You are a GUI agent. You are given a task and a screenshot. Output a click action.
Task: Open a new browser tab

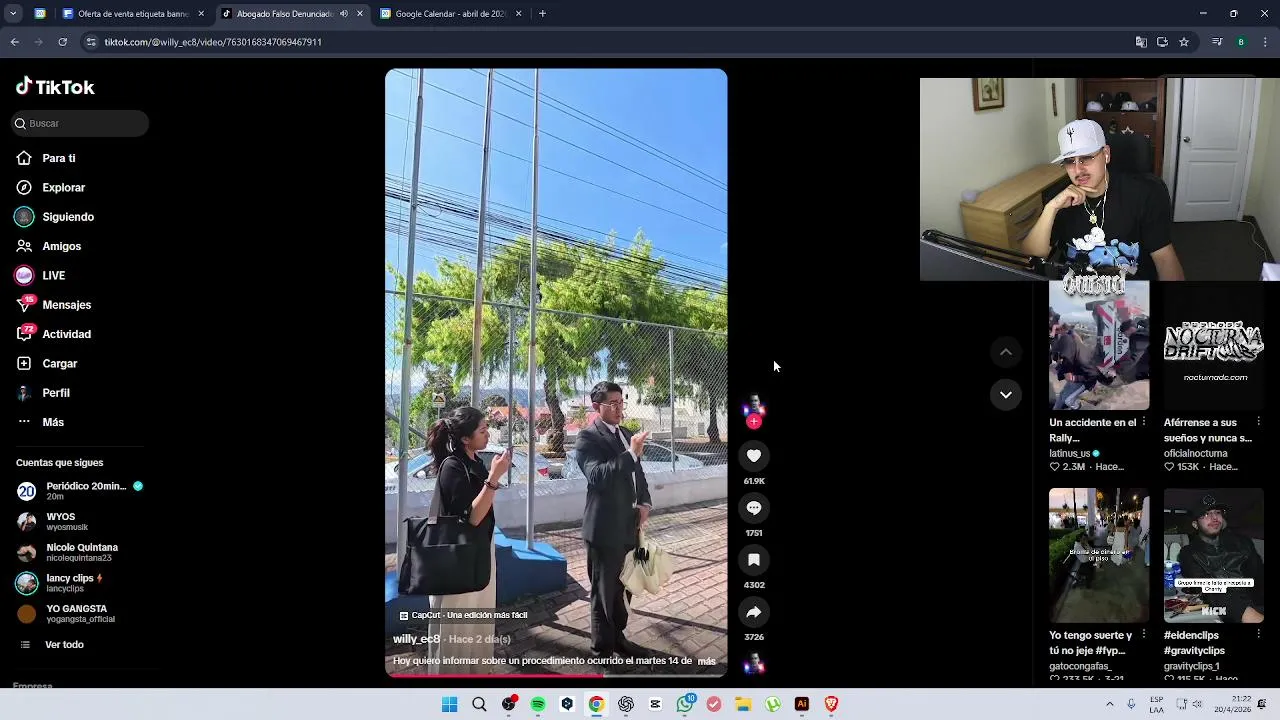tap(542, 14)
